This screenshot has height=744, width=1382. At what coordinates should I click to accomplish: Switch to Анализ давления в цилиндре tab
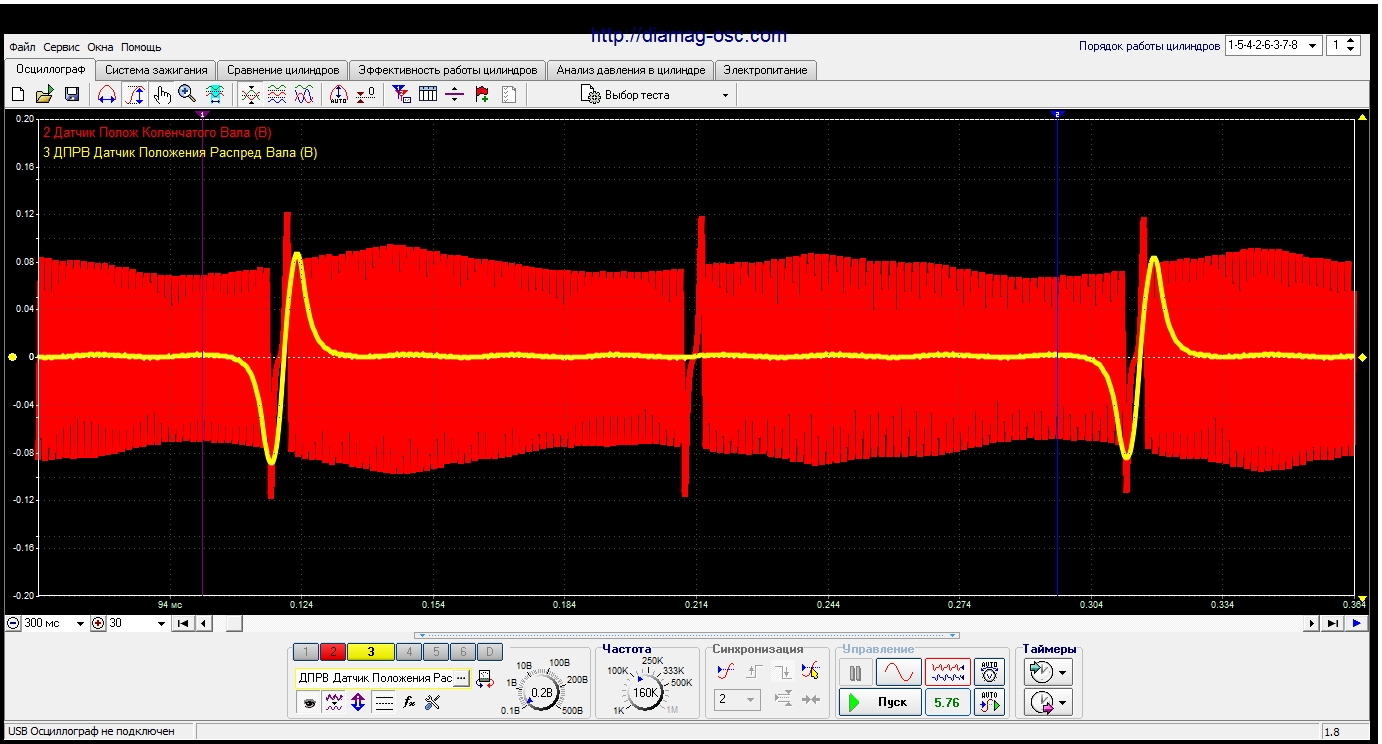click(x=631, y=70)
